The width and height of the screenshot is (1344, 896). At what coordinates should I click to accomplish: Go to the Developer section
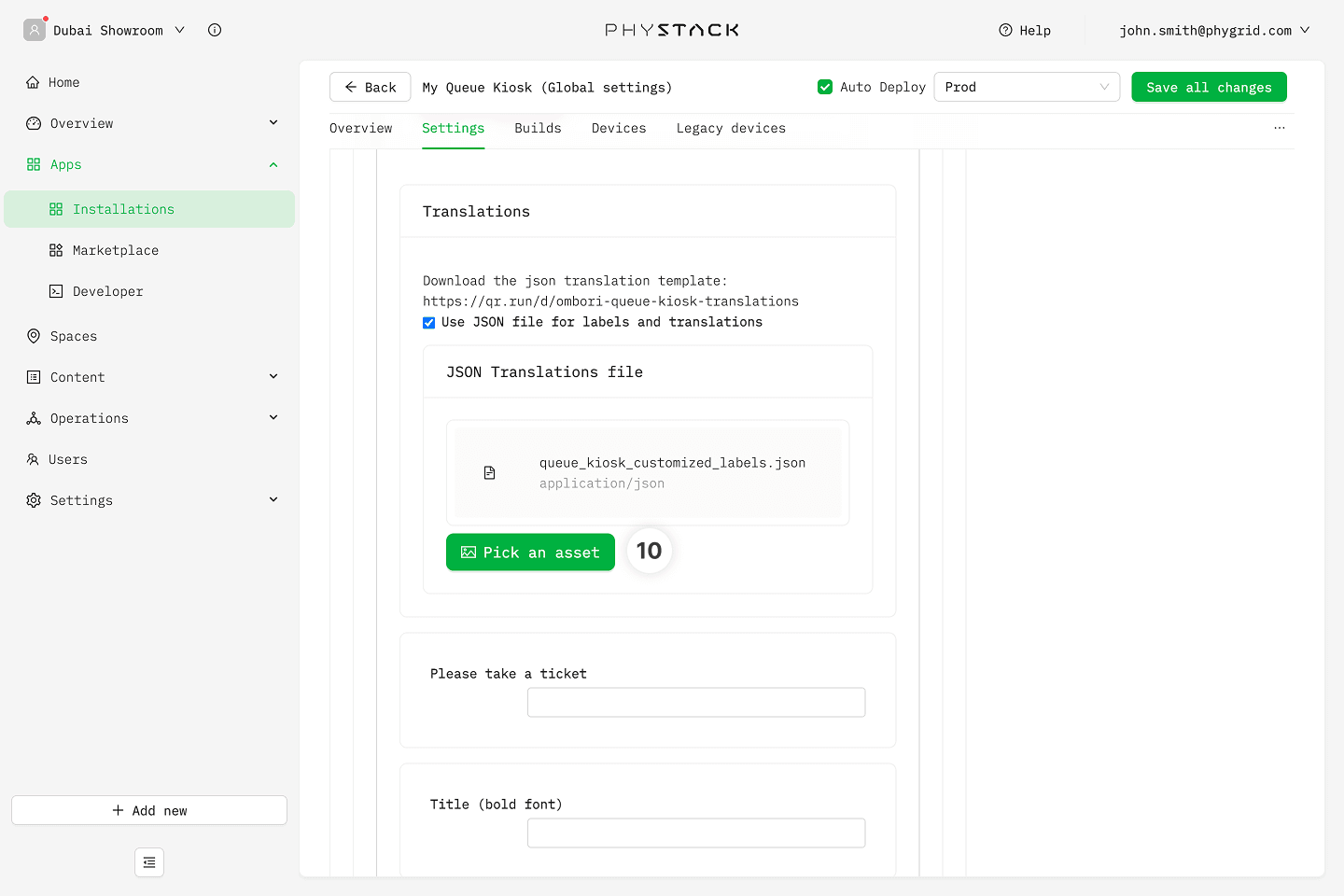click(x=107, y=291)
